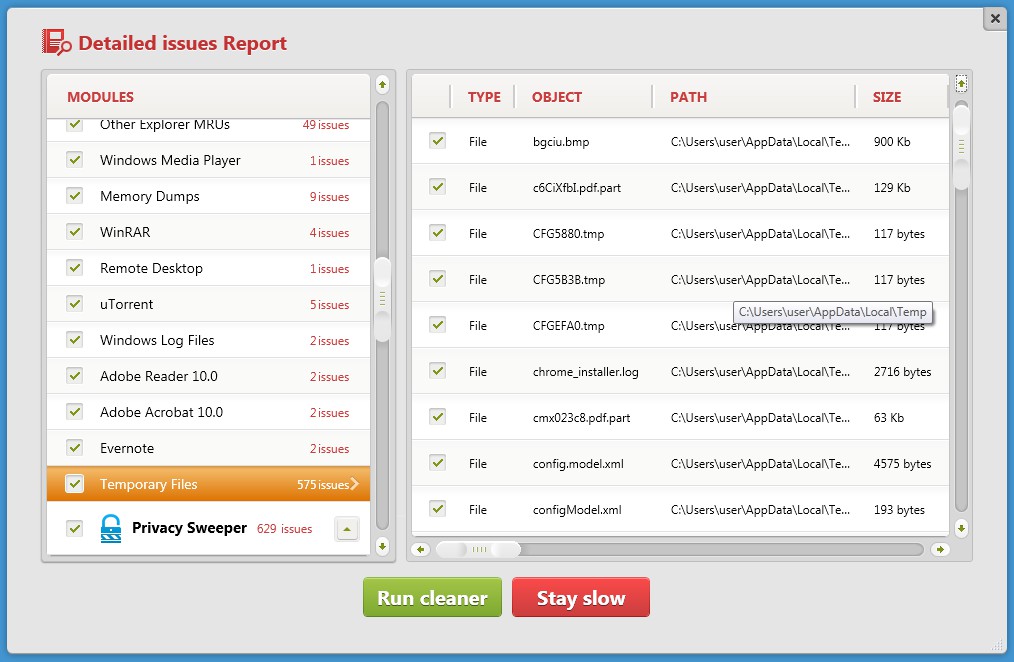Uncheck the CFG5B3B.tmp file
1014x662 pixels.
point(438,279)
